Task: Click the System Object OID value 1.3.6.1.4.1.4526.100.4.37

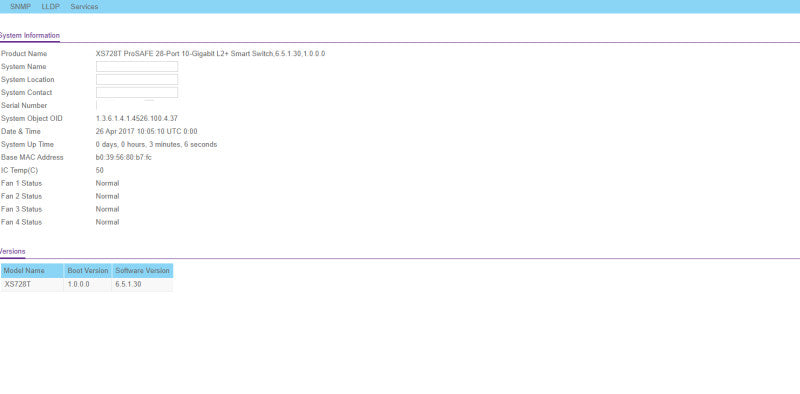Action: click(137, 118)
